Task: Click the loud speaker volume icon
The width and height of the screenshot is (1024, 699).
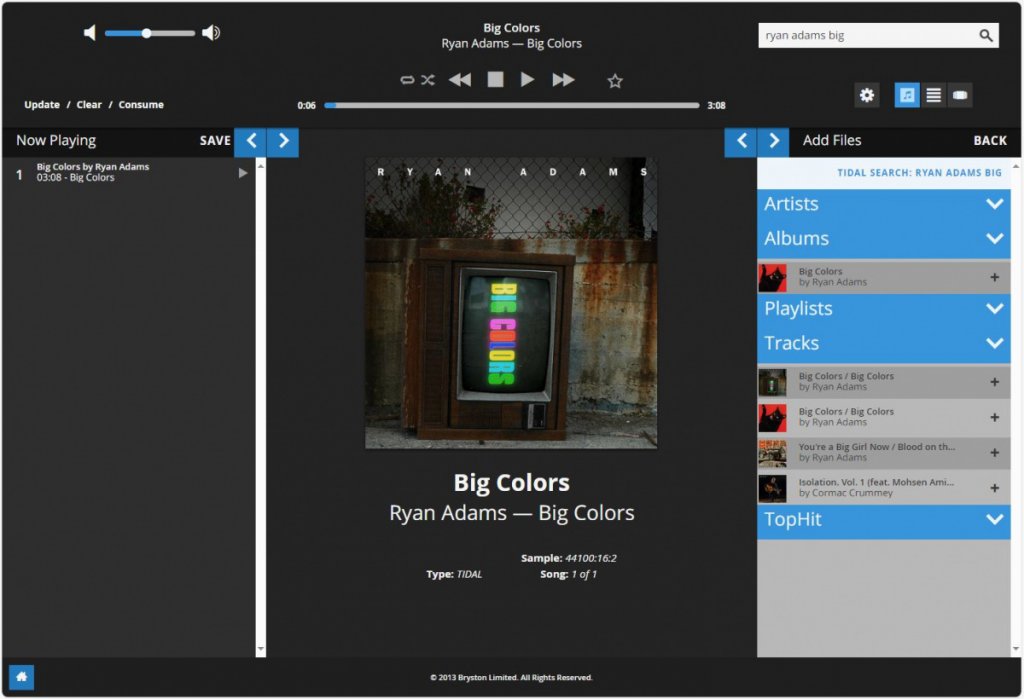Action: pos(211,33)
